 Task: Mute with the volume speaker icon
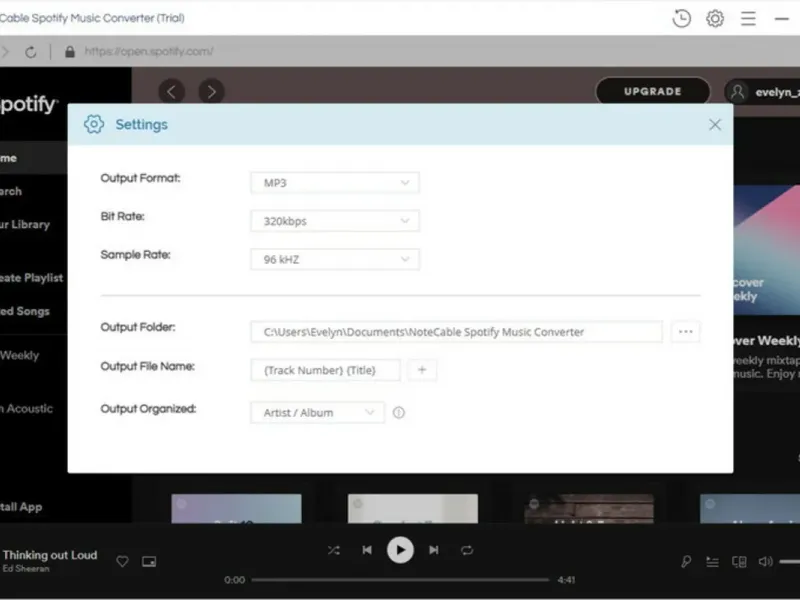[765, 562]
